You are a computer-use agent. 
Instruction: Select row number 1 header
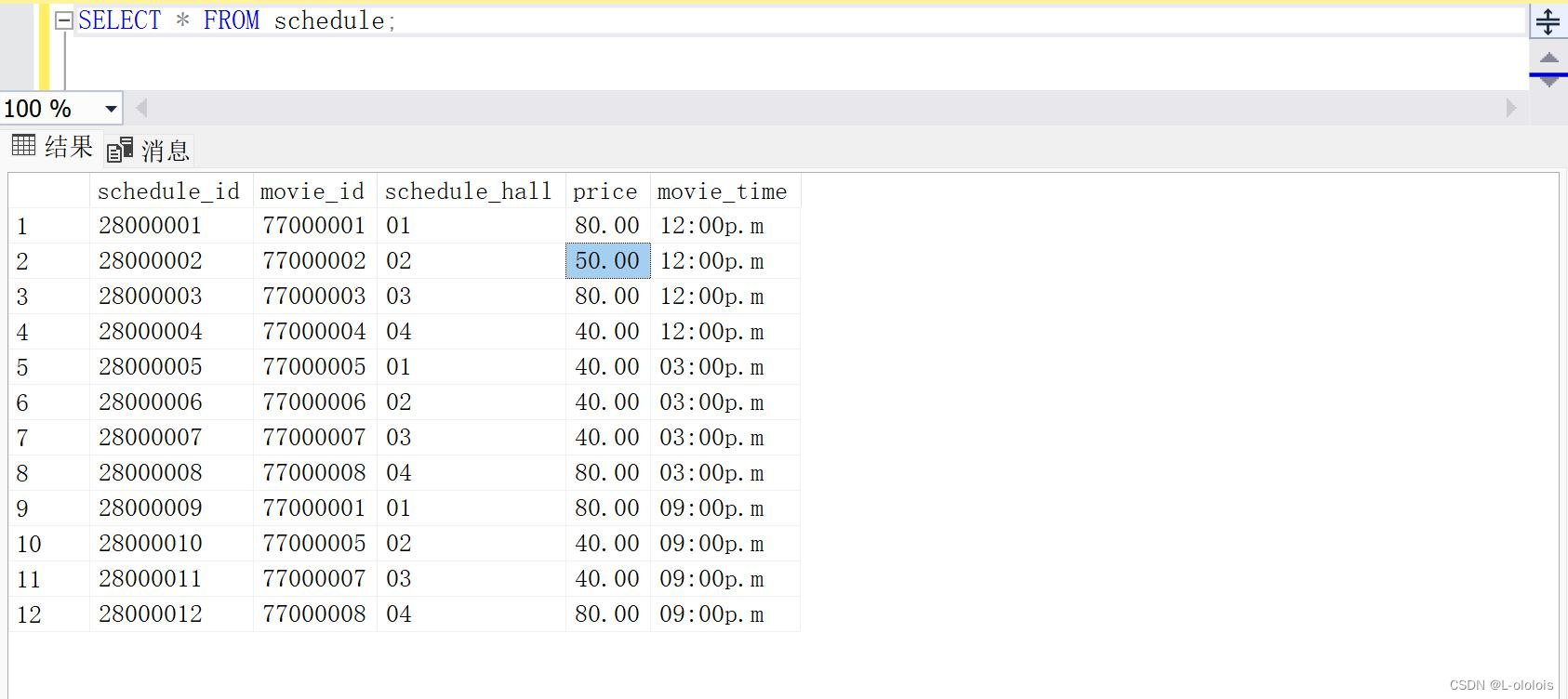49,226
